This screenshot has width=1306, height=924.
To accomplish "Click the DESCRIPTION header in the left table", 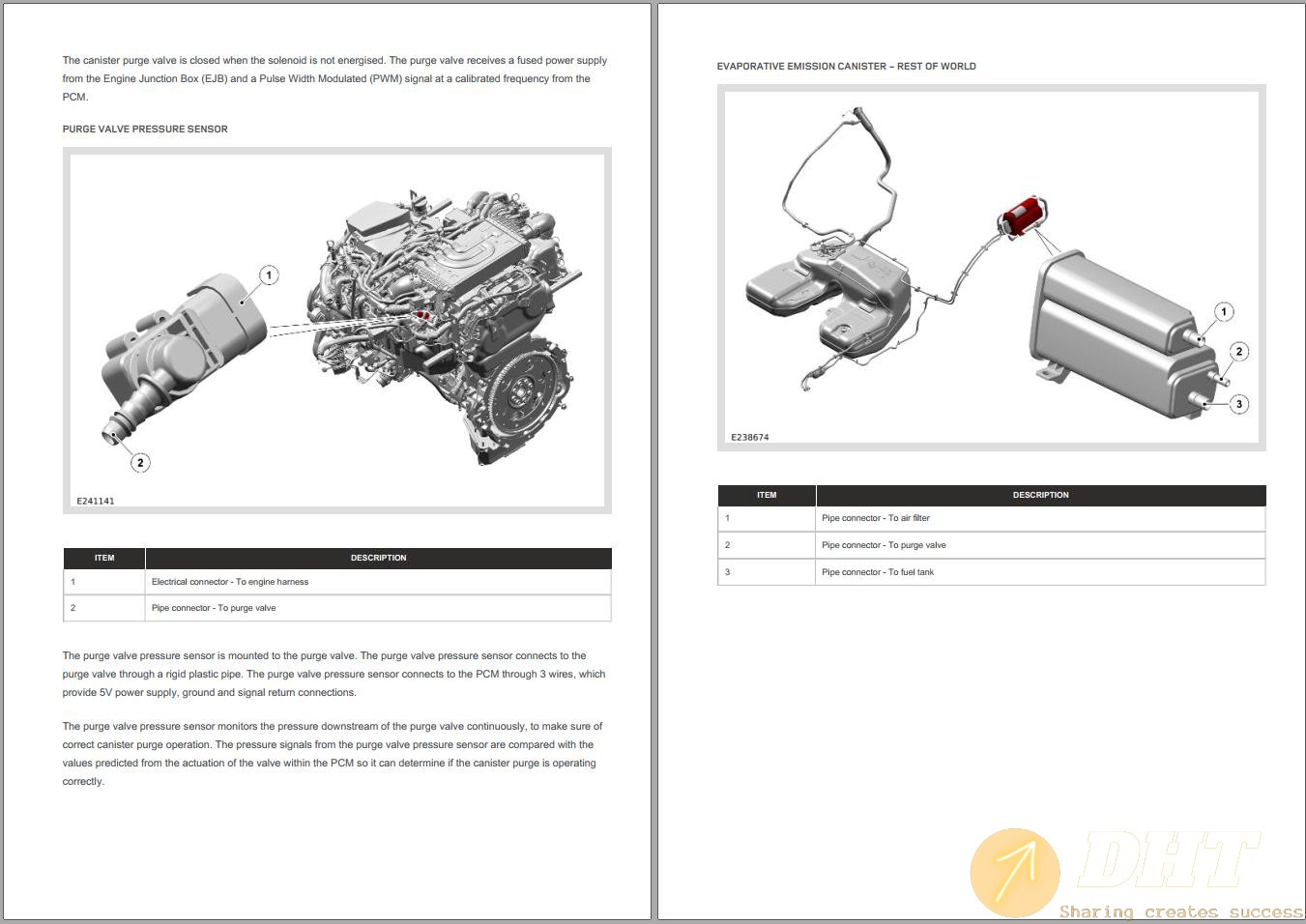I will 378,558.
